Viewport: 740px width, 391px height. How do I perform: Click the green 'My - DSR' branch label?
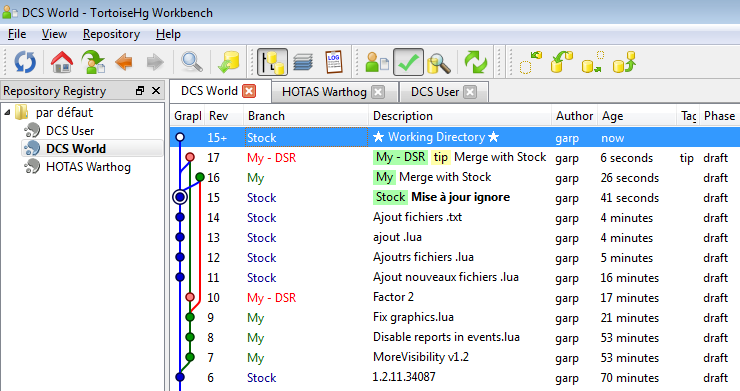[x=400, y=157]
